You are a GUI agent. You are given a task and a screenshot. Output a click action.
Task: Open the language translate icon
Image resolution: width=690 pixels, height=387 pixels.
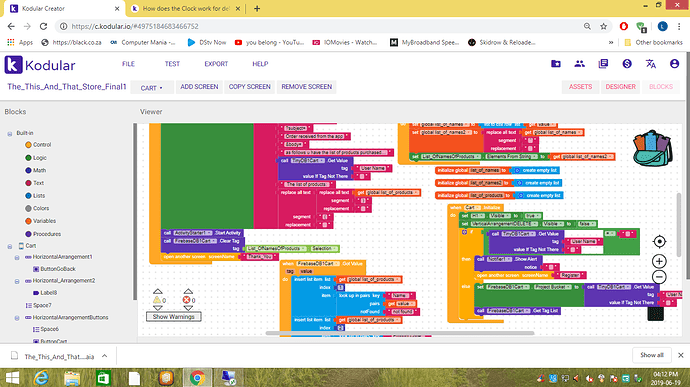pyautogui.click(x=651, y=64)
